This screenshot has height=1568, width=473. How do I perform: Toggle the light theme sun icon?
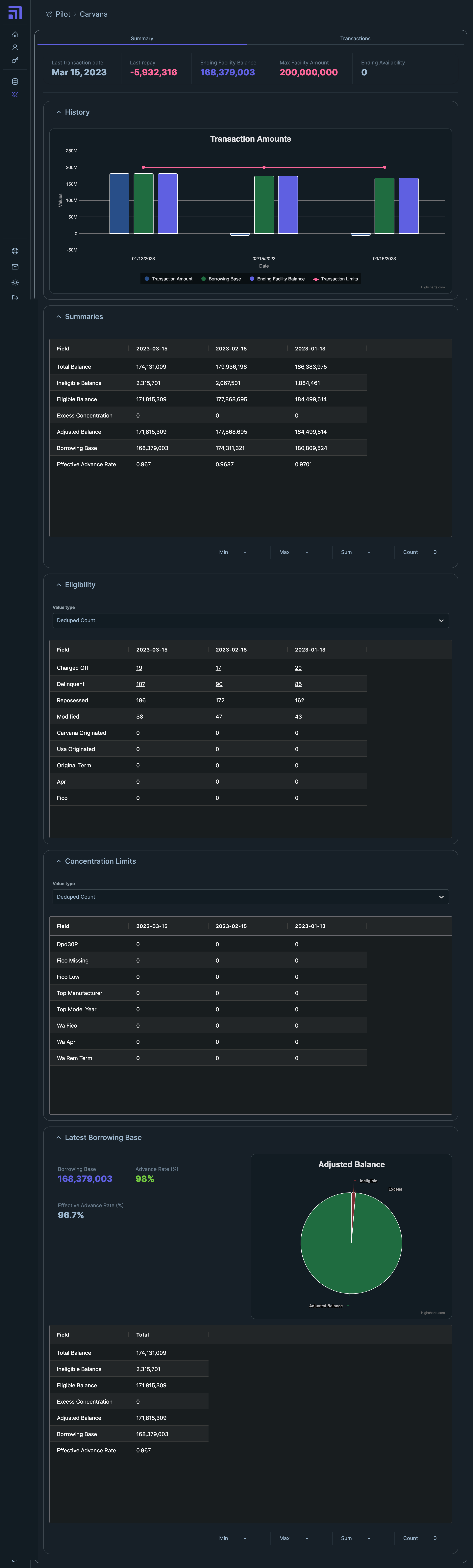click(x=15, y=282)
